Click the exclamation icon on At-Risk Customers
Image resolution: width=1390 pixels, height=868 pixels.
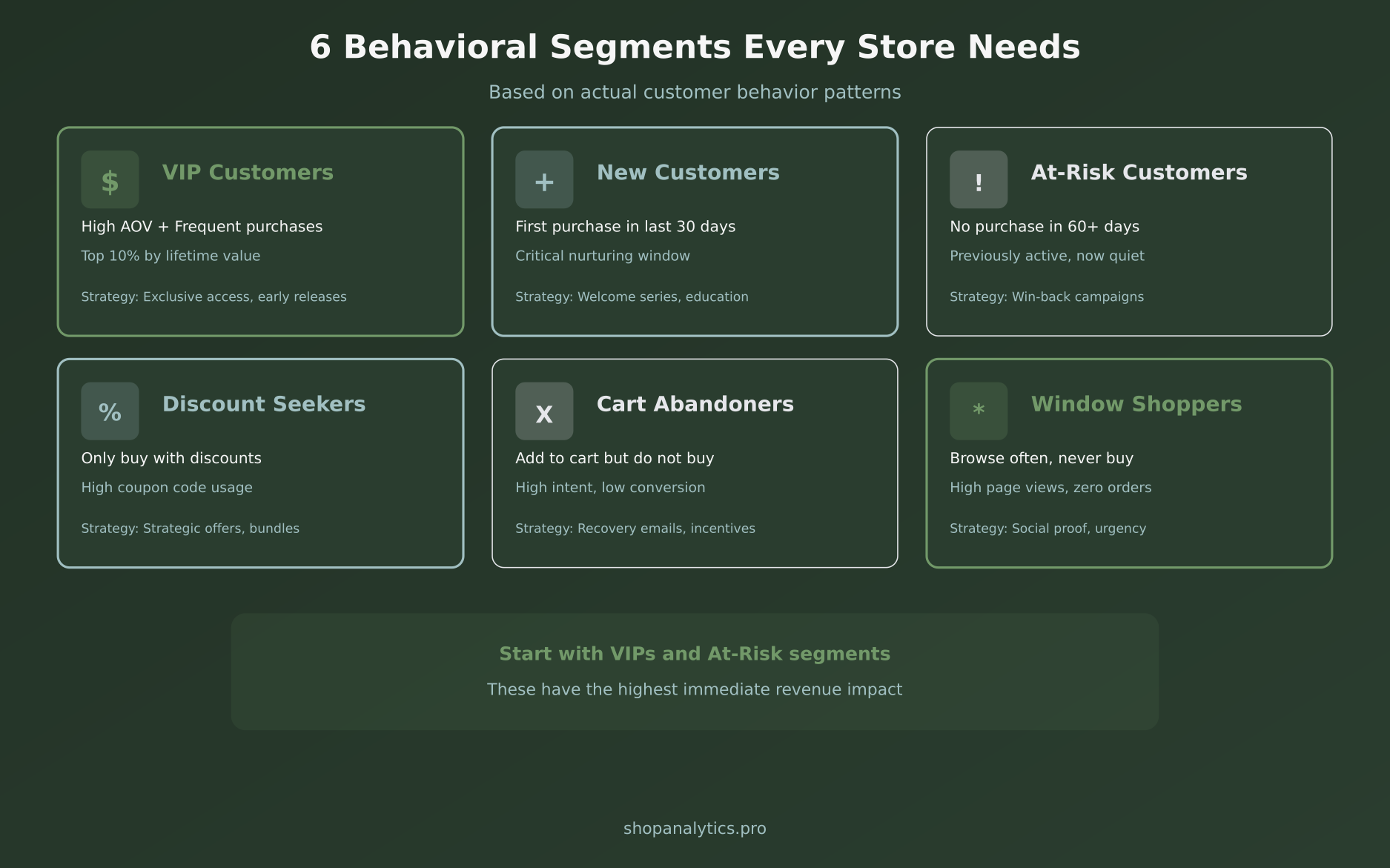pos(978,179)
